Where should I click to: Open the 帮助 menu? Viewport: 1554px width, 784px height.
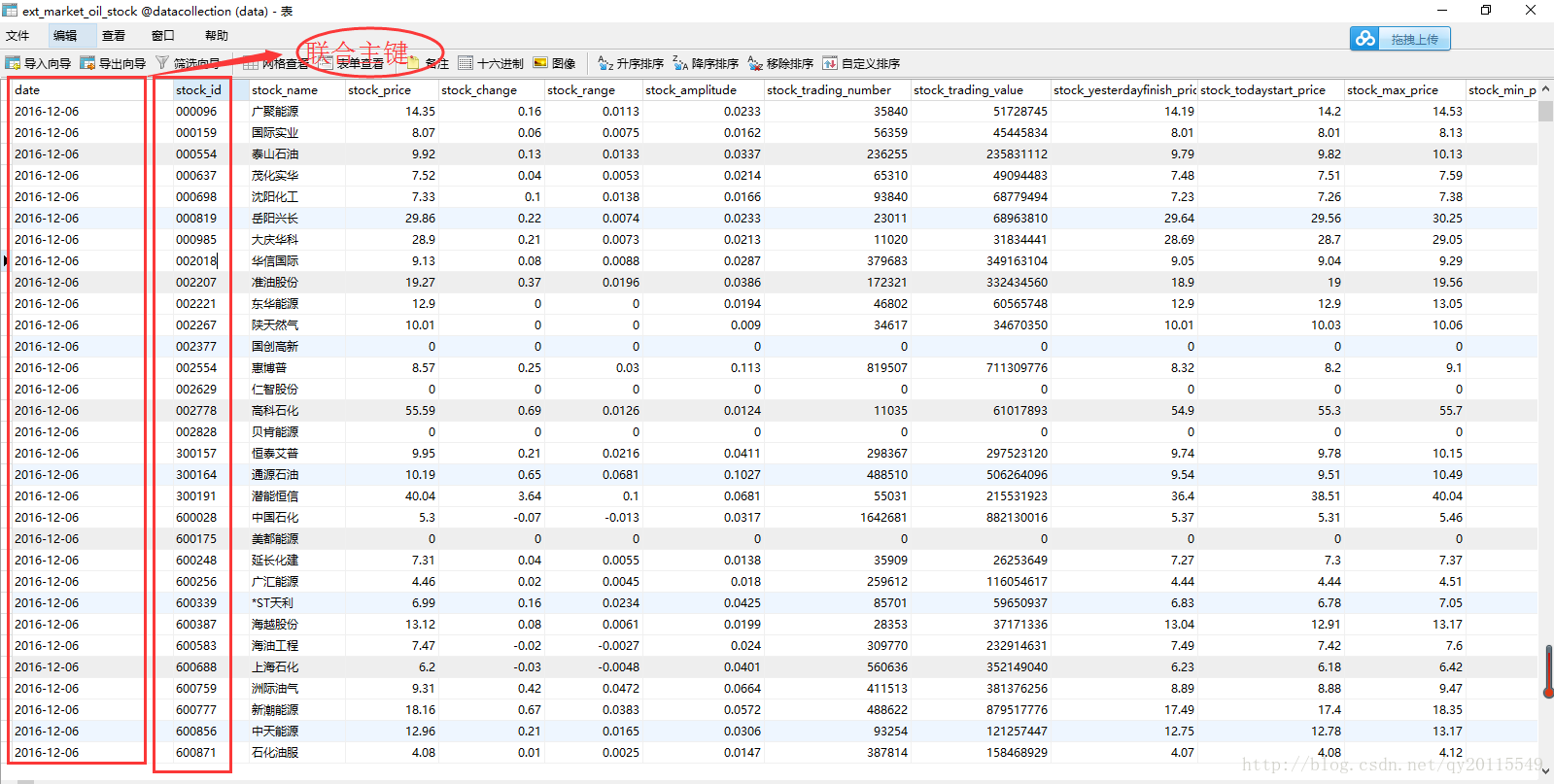pyautogui.click(x=216, y=36)
